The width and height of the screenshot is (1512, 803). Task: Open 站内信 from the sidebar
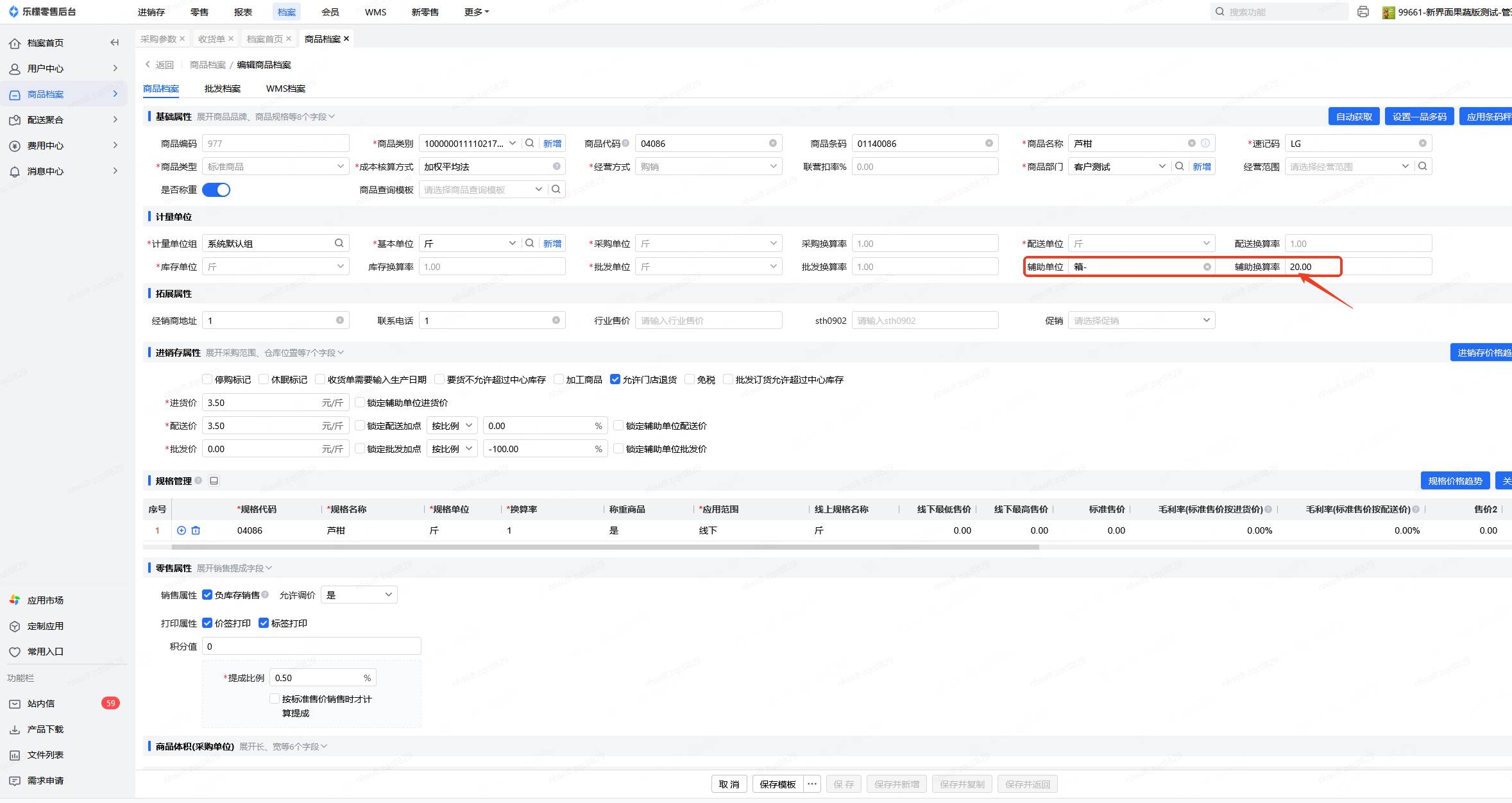[x=41, y=704]
